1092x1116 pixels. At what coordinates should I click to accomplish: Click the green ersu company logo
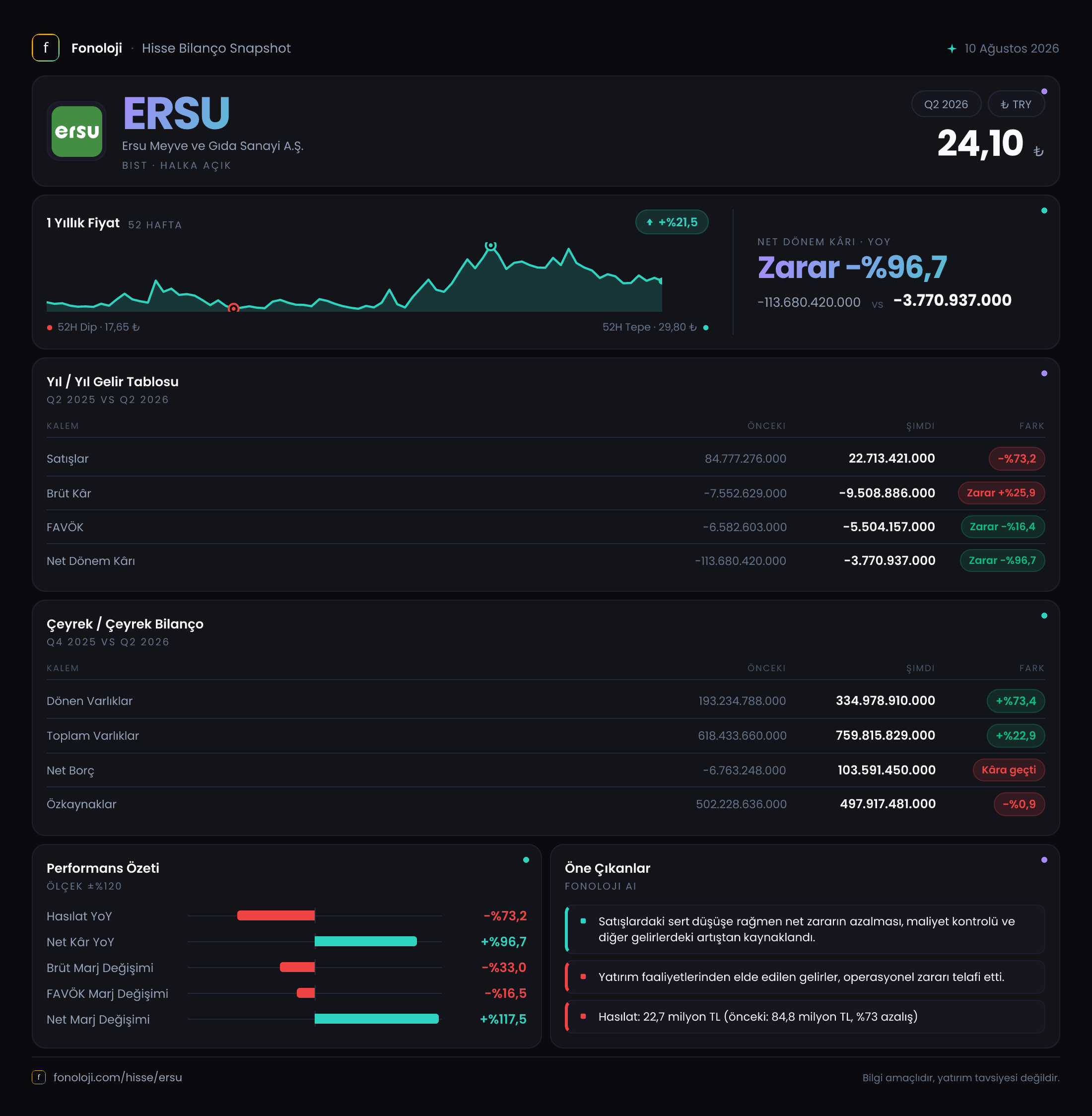coord(77,132)
